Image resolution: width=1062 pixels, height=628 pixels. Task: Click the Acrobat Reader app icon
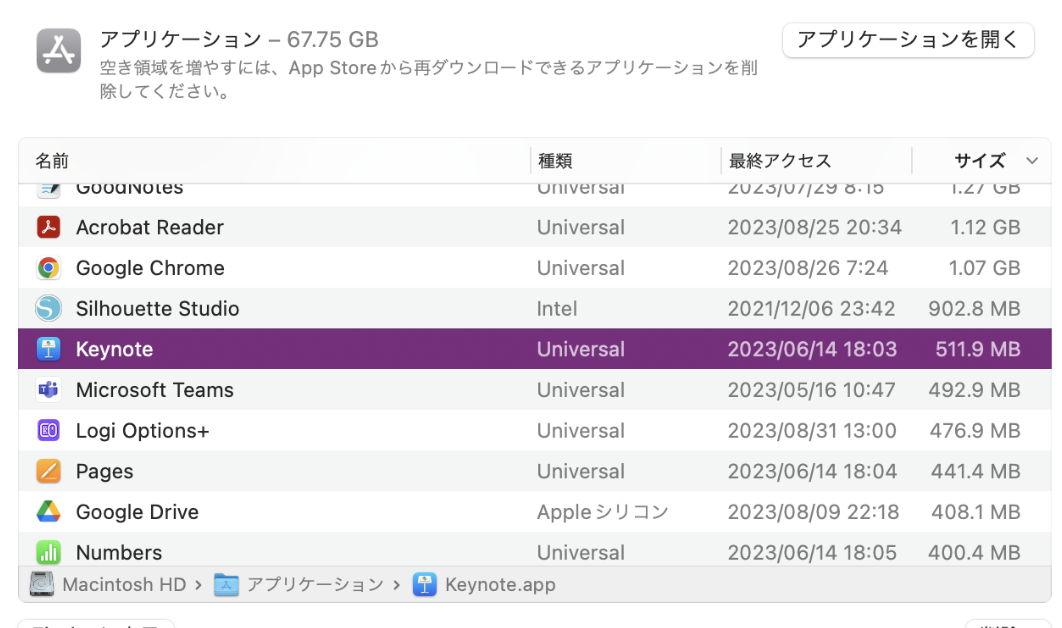48,228
